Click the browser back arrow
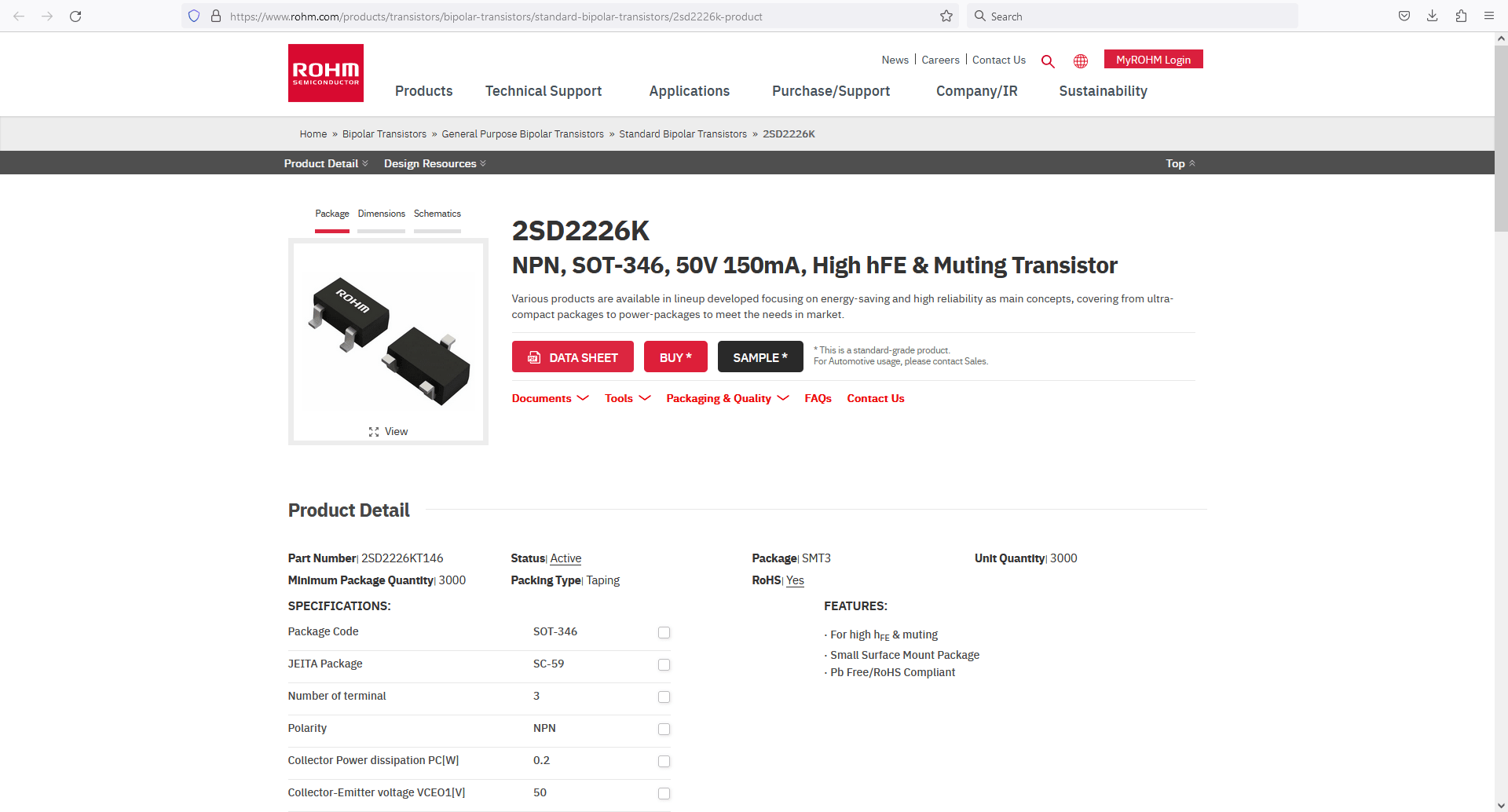This screenshot has height=812, width=1508. tap(19, 16)
